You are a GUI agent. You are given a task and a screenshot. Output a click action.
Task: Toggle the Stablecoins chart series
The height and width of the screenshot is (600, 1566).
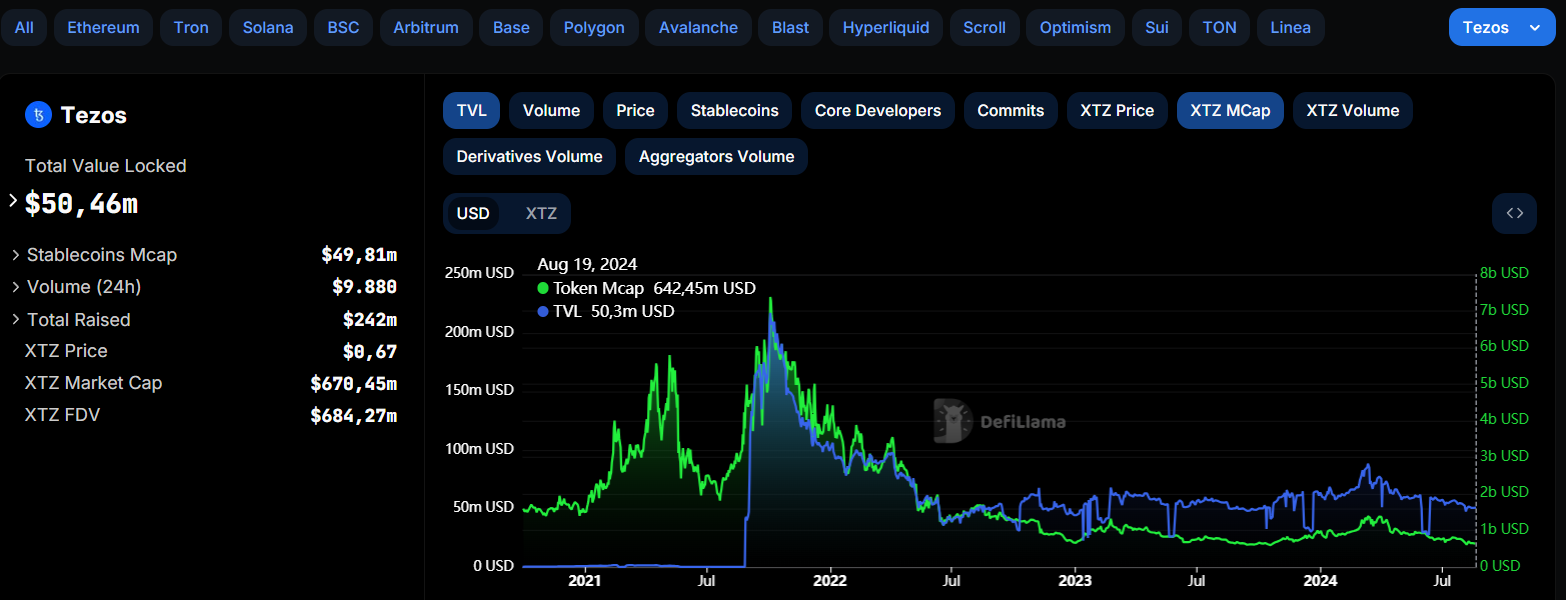[x=734, y=110]
